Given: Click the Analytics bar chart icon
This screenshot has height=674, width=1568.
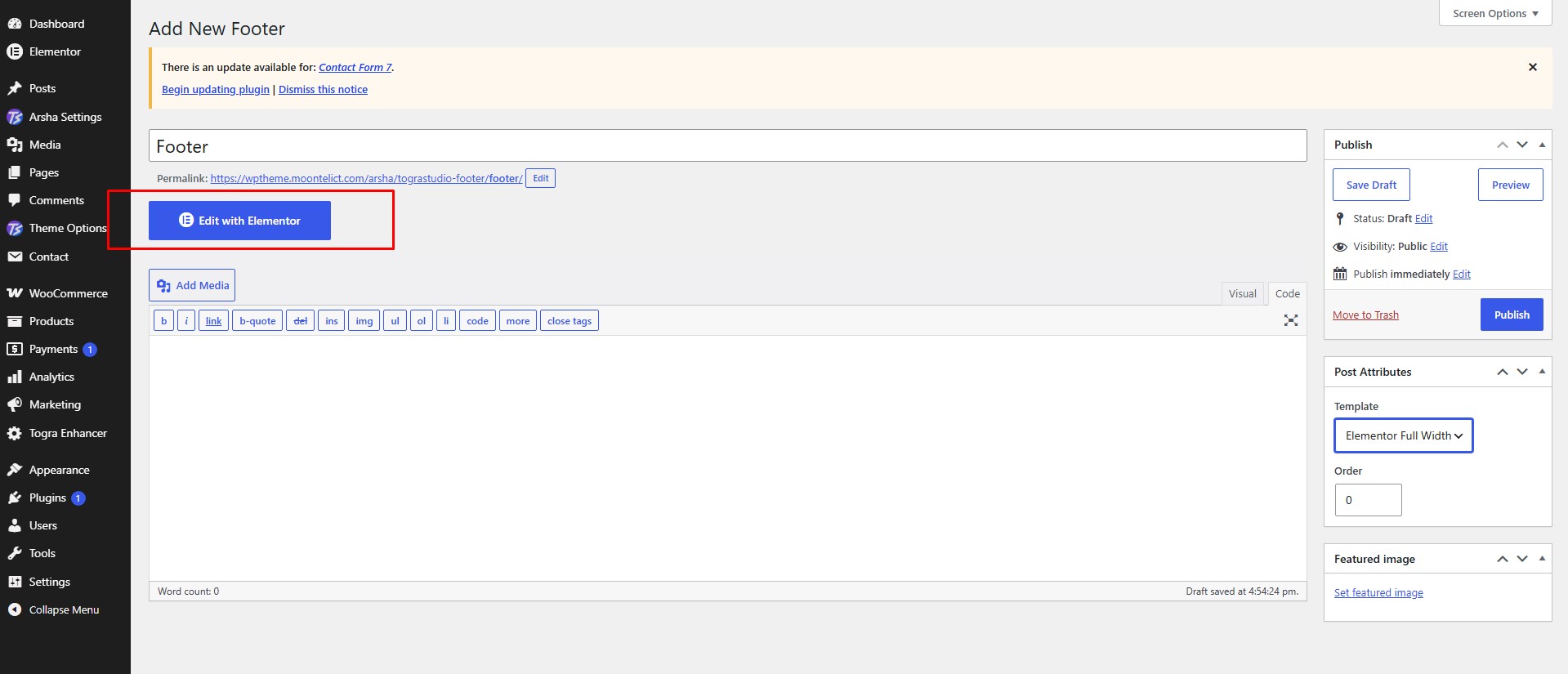Looking at the screenshot, I should pos(14,377).
